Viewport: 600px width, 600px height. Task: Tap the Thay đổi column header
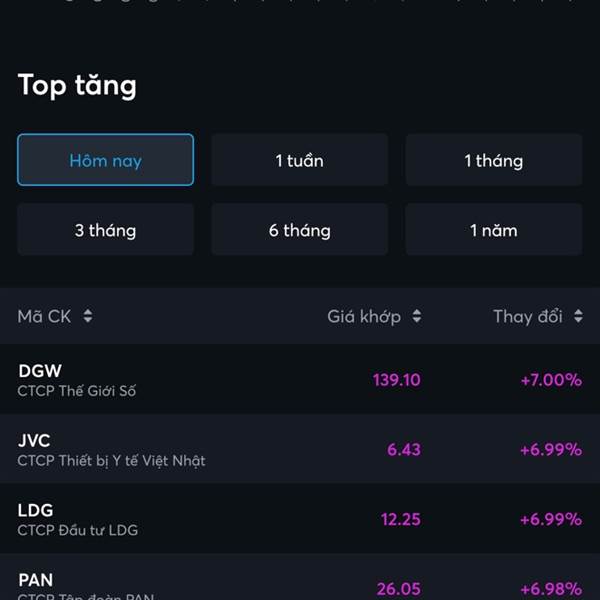pos(528,317)
